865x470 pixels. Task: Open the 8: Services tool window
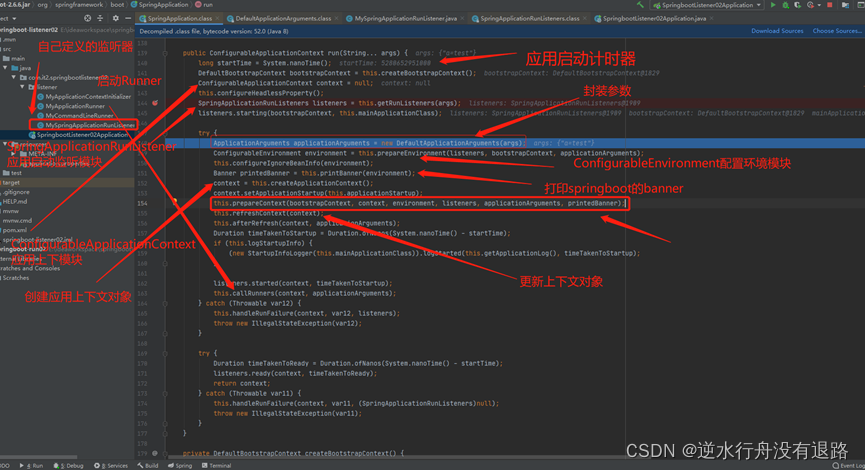tap(111, 466)
